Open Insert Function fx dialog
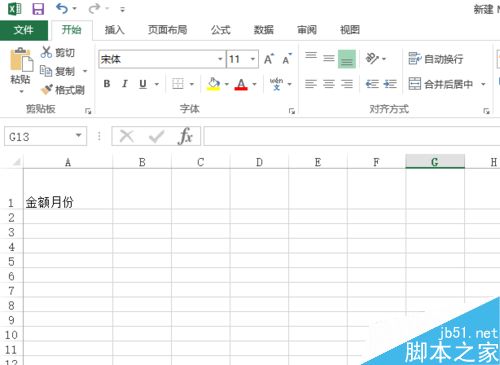This screenshot has height=365, width=500. (x=186, y=136)
